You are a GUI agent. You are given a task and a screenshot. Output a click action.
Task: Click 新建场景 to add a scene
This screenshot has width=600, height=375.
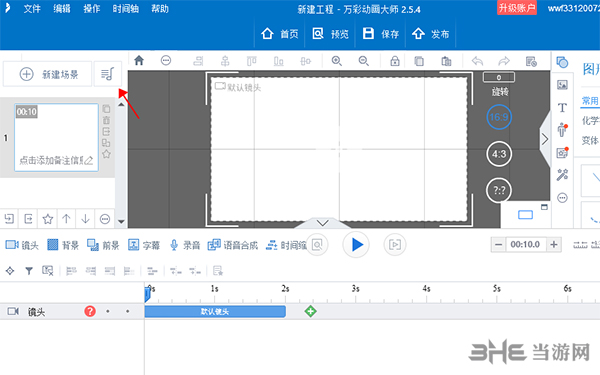[48, 74]
